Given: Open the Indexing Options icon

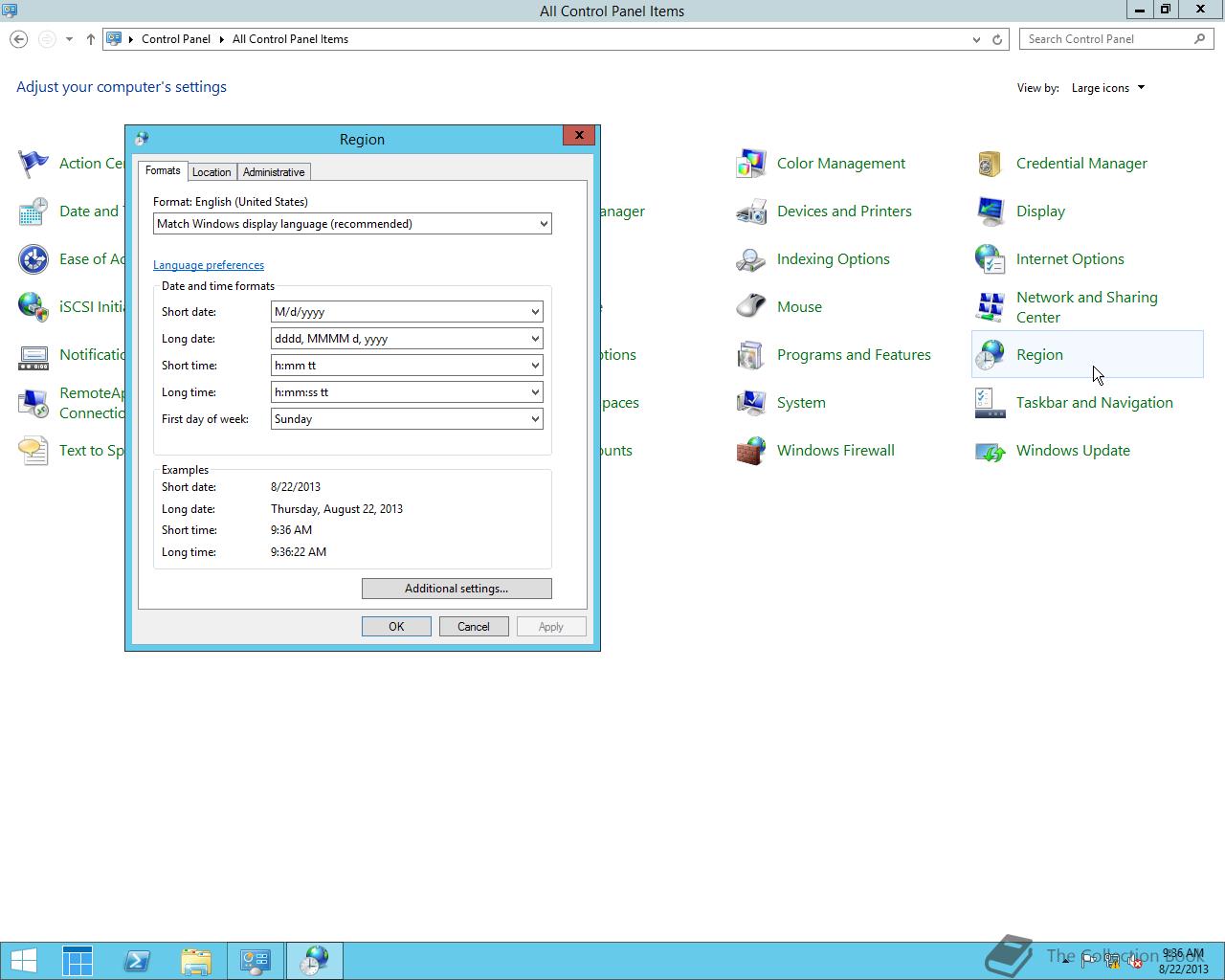Looking at the screenshot, I should [x=751, y=259].
